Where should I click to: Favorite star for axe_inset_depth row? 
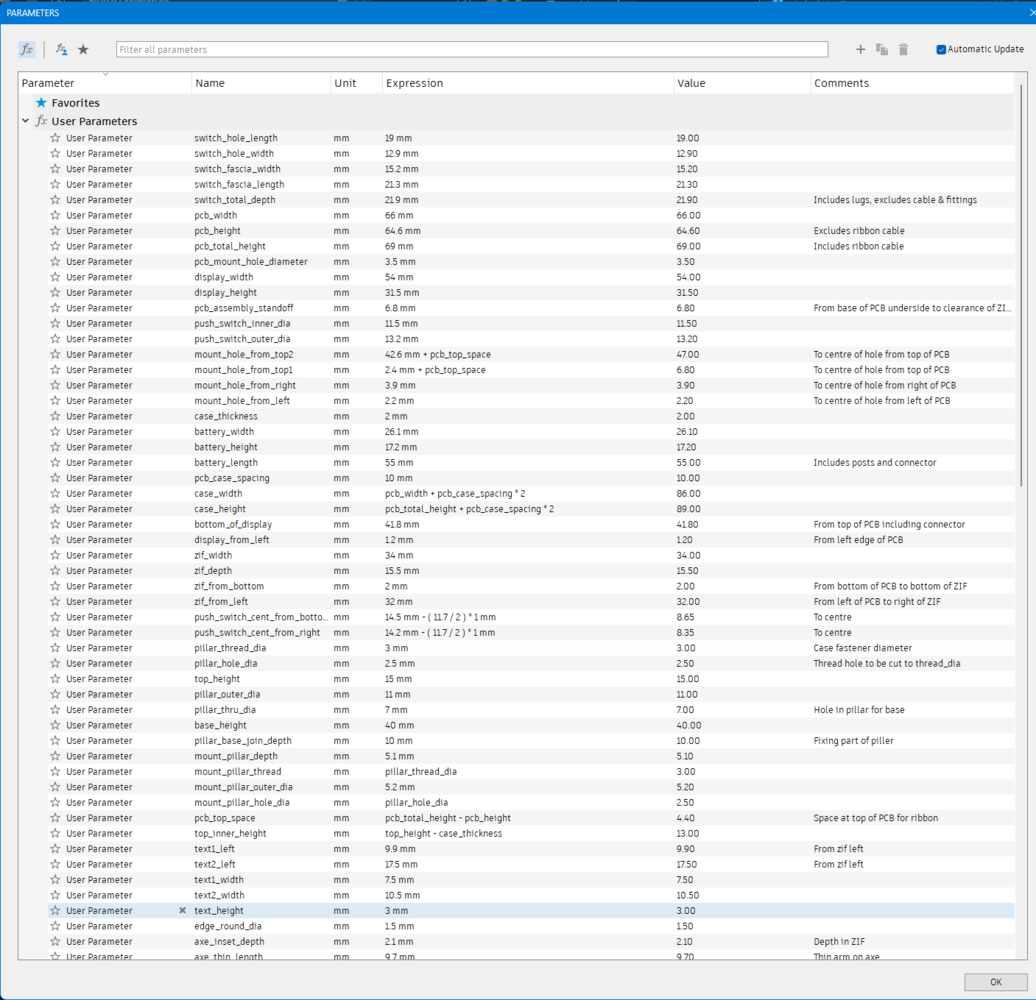[56, 942]
